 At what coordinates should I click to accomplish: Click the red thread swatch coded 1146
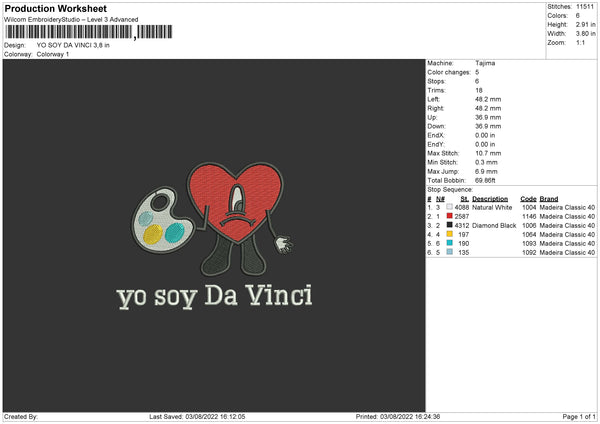pos(449,216)
